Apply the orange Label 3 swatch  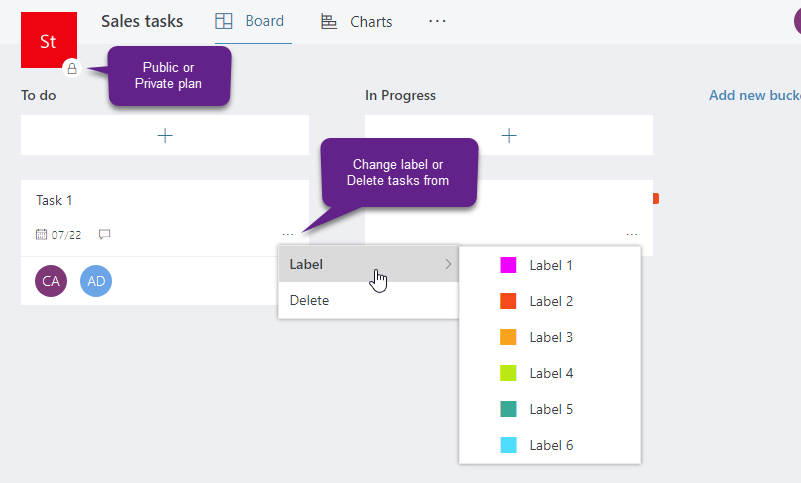(508, 337)
